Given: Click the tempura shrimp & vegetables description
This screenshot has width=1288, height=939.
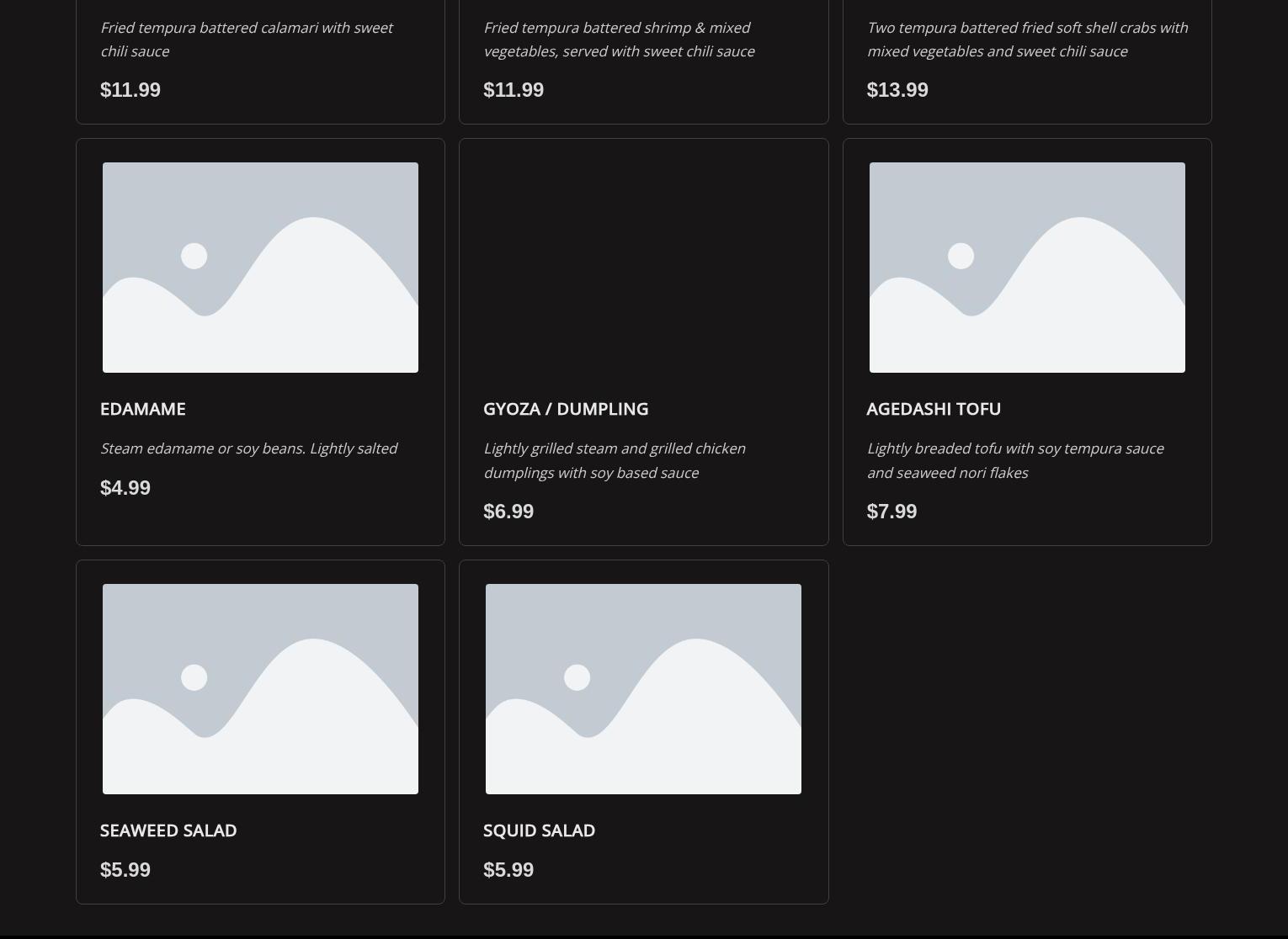Looking at the screenshot, I should click(619, 40).
